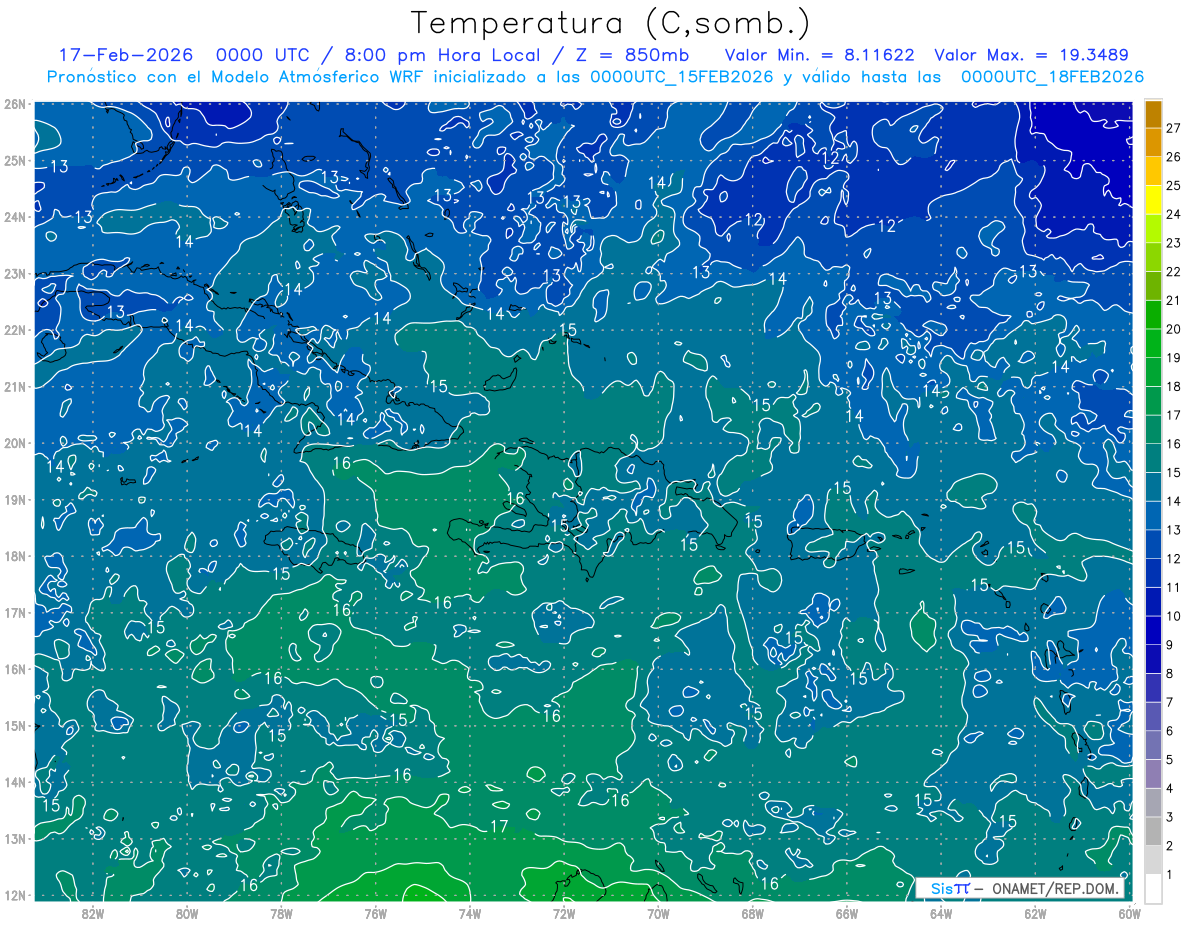The image size is (1200, 927).
Task: Click the 'Temperatura (C,somb.)' map title
Action: [611, 23]
